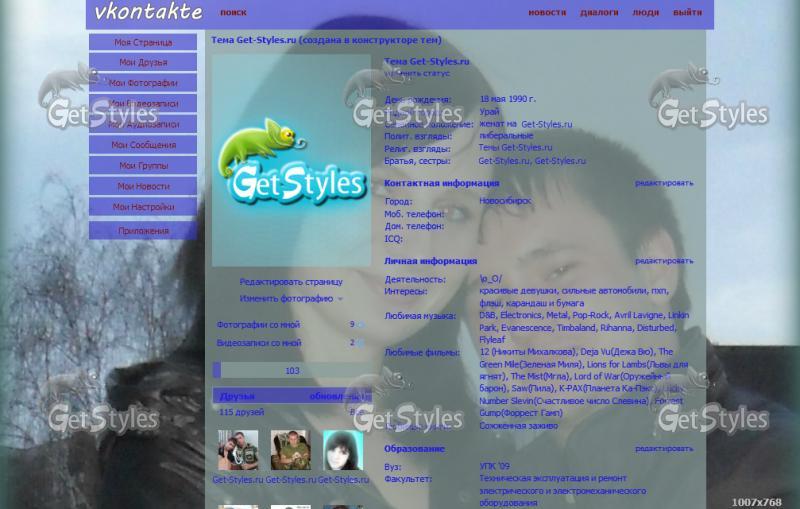Open the 115 друзей link
The image size is (800, 509).
coord(241,412)
